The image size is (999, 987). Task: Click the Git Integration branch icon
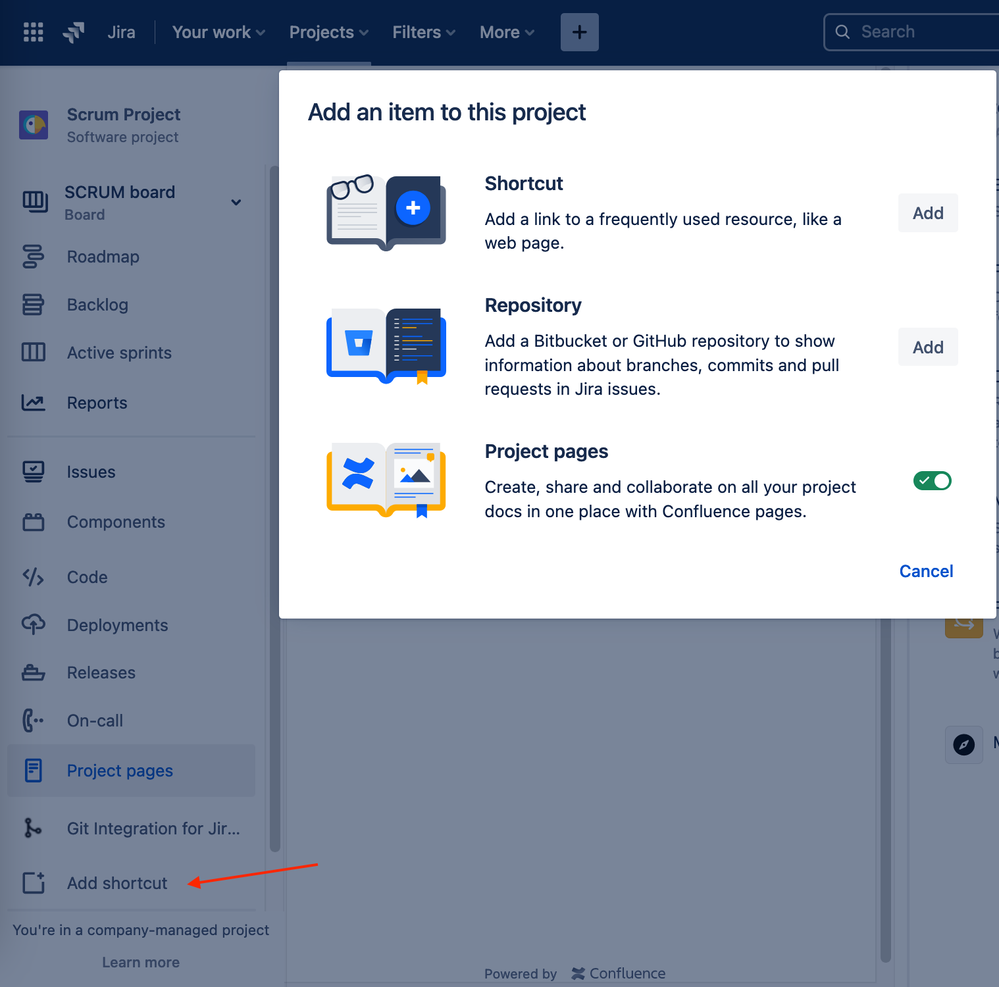32,828
